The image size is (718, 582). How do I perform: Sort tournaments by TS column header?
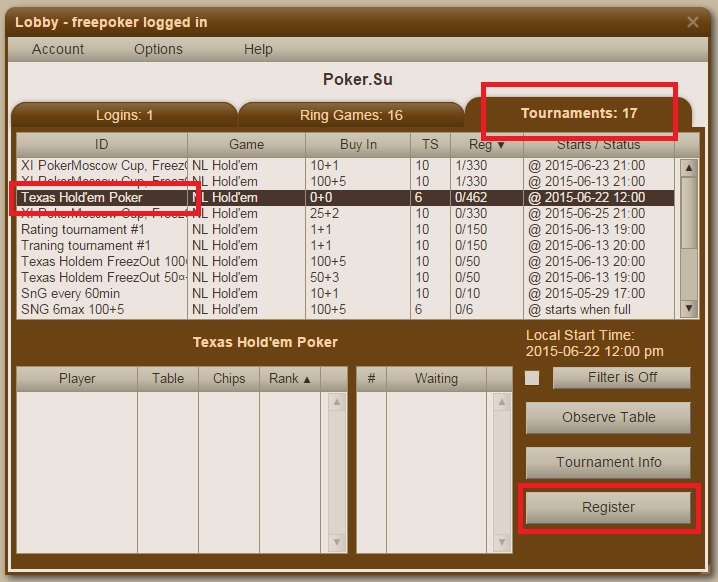pyautogui.click(x=430, y=145)
